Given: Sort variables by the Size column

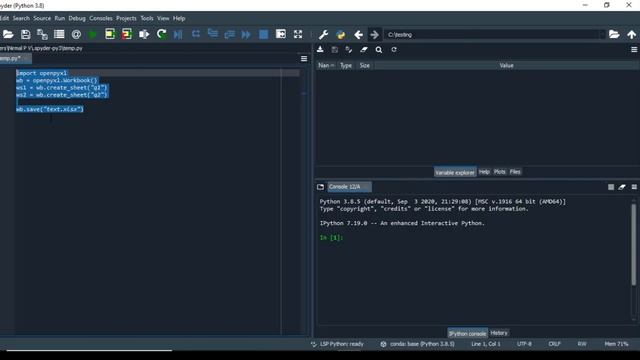Looking at the screenshot, I should 364,65.
